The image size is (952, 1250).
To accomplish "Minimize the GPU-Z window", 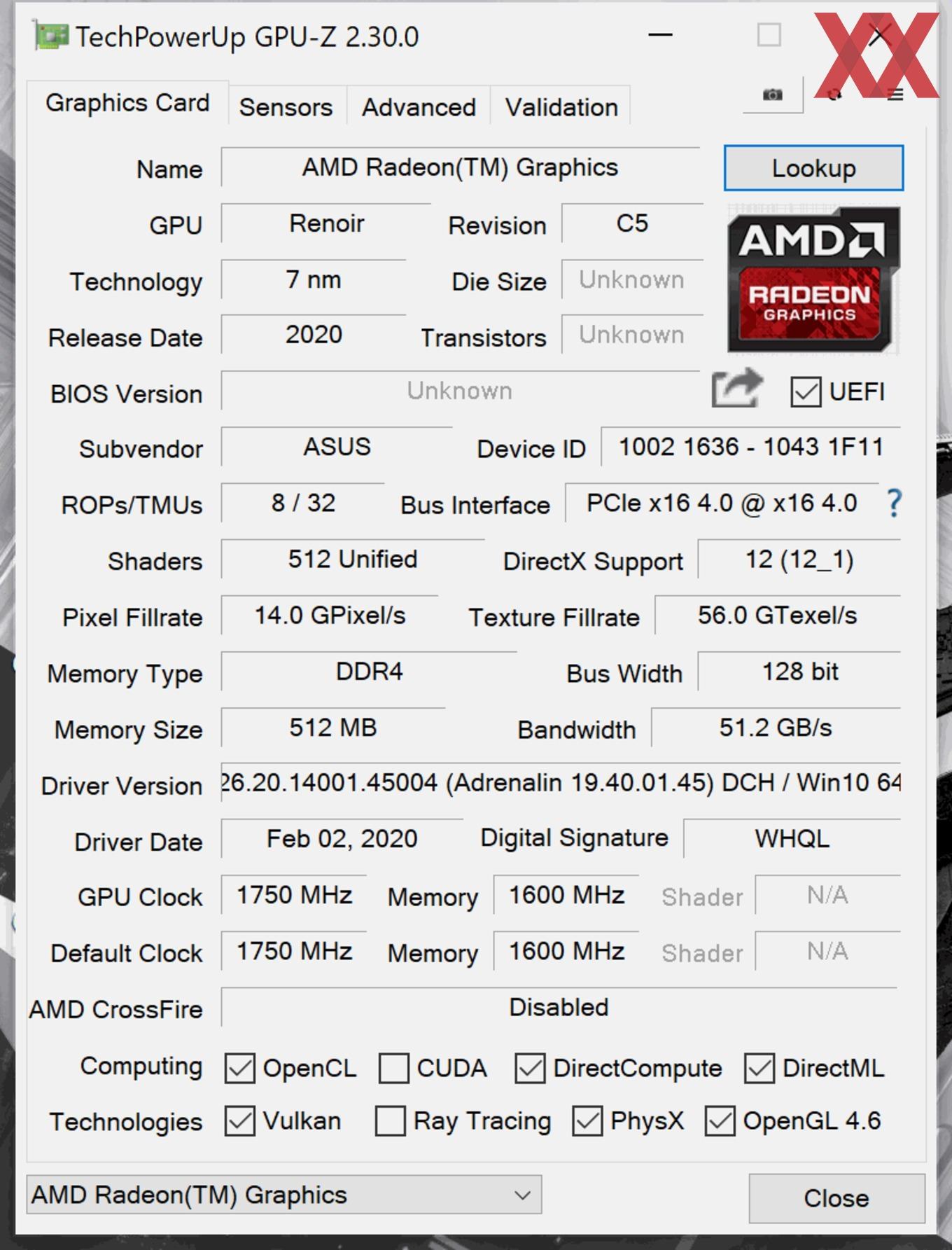I will pos(660,35).
